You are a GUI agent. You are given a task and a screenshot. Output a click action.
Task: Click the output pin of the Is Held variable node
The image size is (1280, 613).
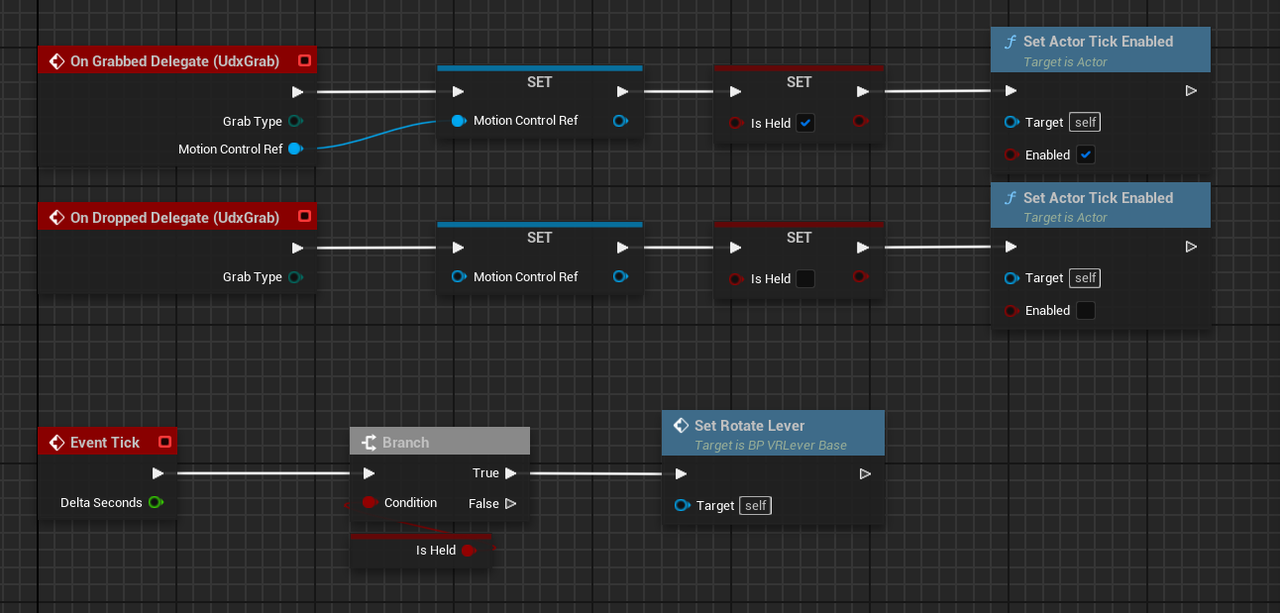click(468, 550)
